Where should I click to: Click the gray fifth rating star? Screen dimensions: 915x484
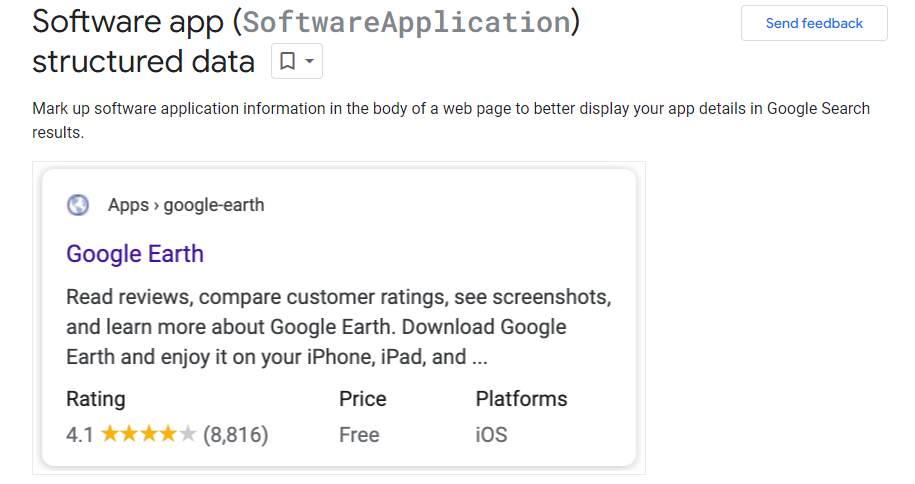pyautogui.click(x=188, y=435)
